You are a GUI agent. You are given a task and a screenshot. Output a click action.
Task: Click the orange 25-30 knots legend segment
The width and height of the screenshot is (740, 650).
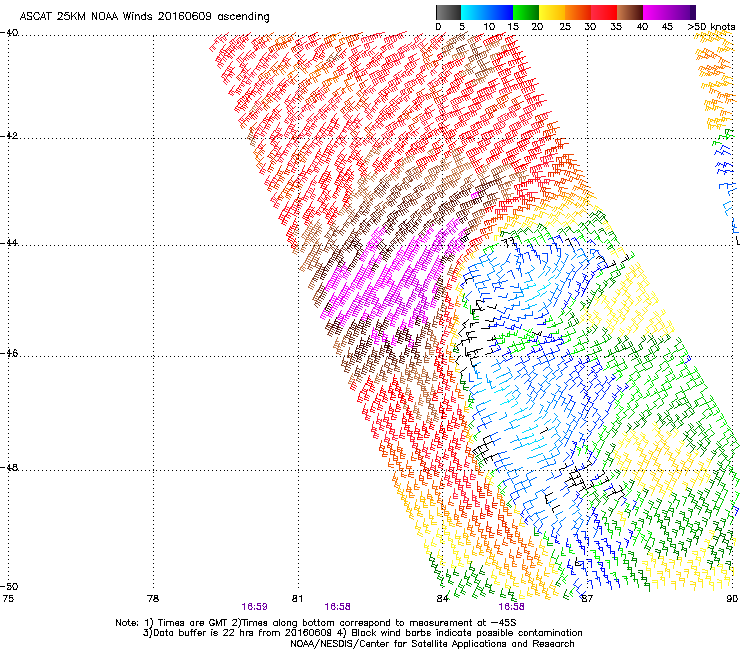578,12
